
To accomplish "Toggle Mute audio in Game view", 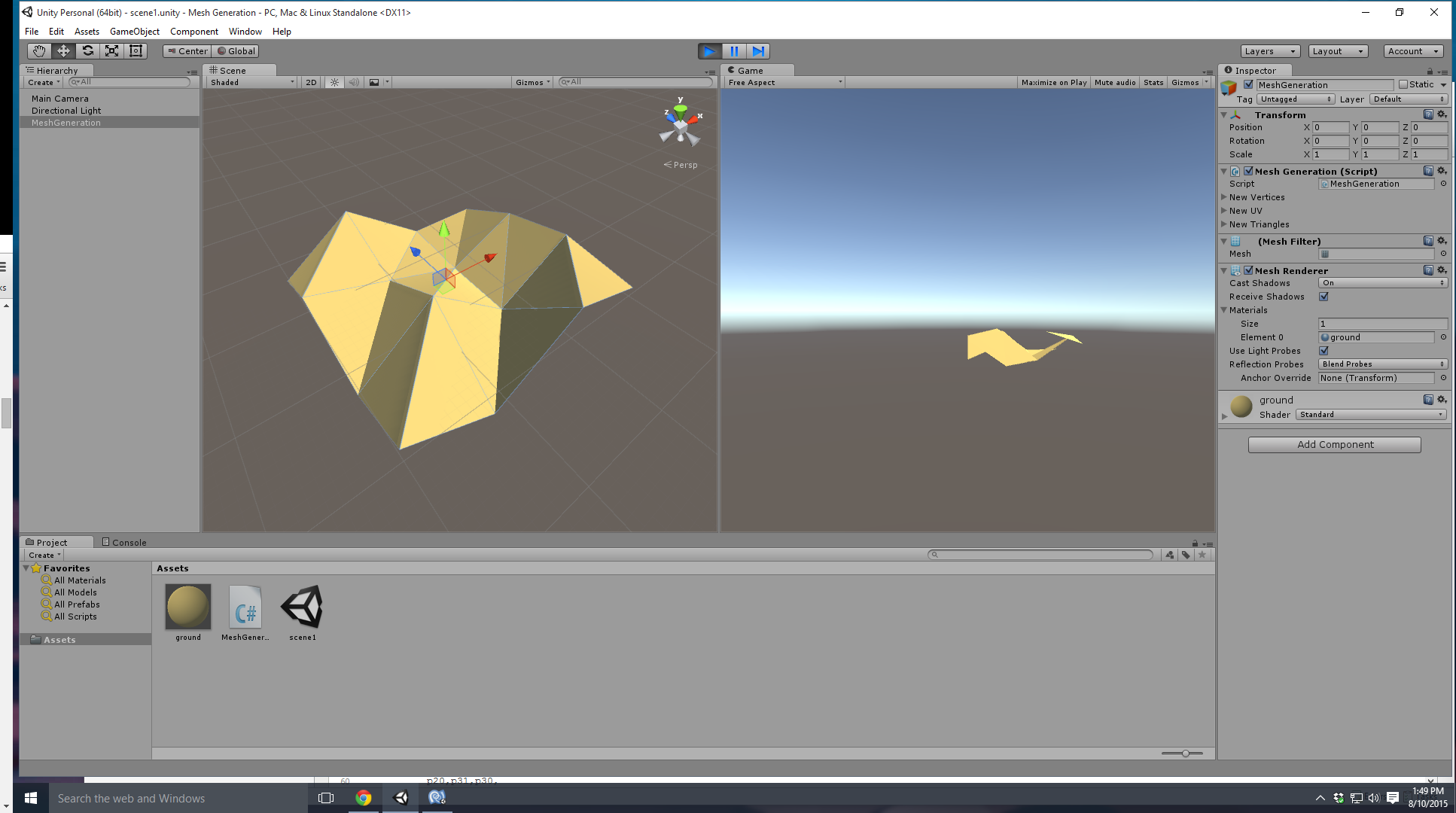I will pyautogui.click(x=1115, y=82).
